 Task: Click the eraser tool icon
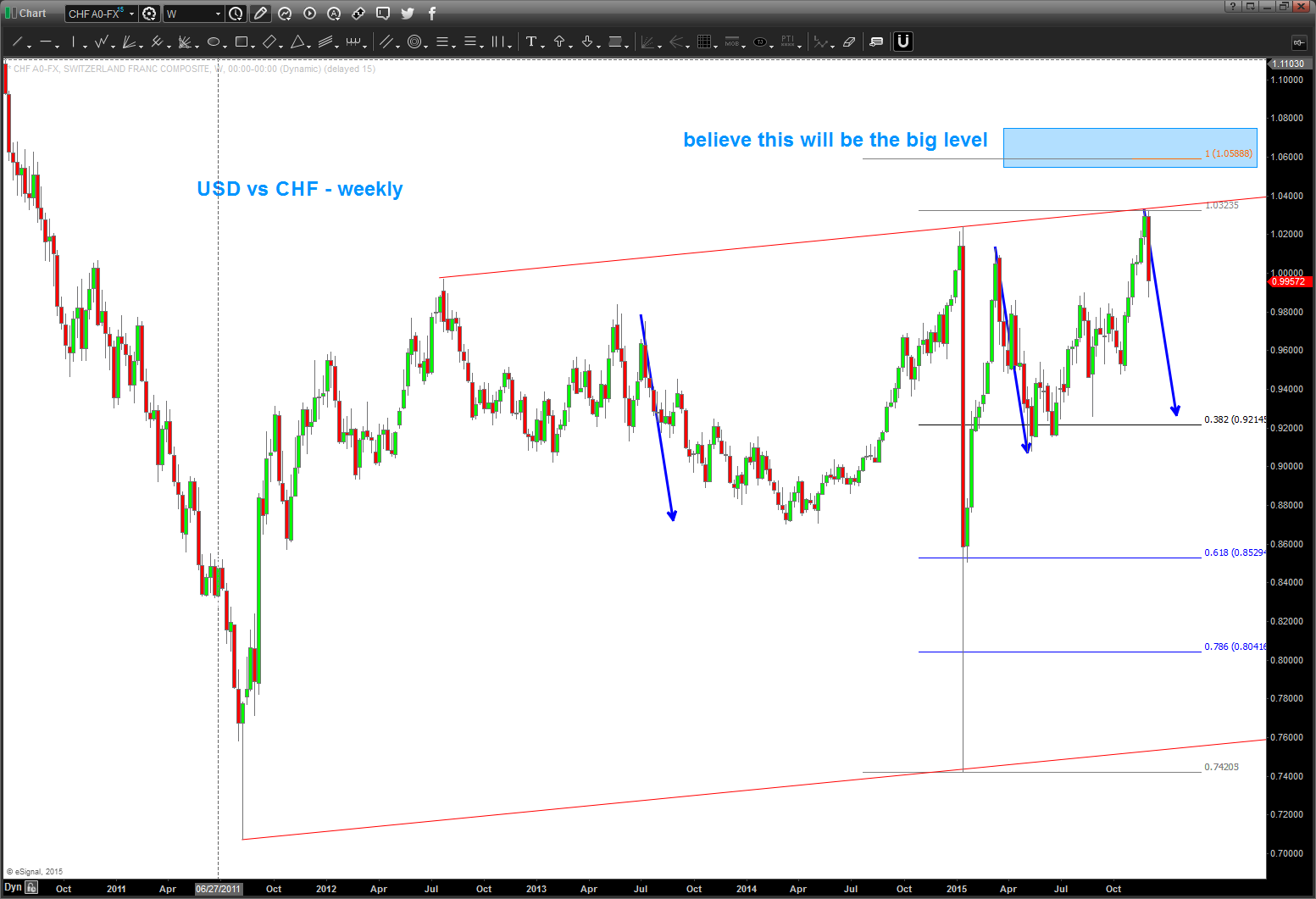(x=849, y=42)
